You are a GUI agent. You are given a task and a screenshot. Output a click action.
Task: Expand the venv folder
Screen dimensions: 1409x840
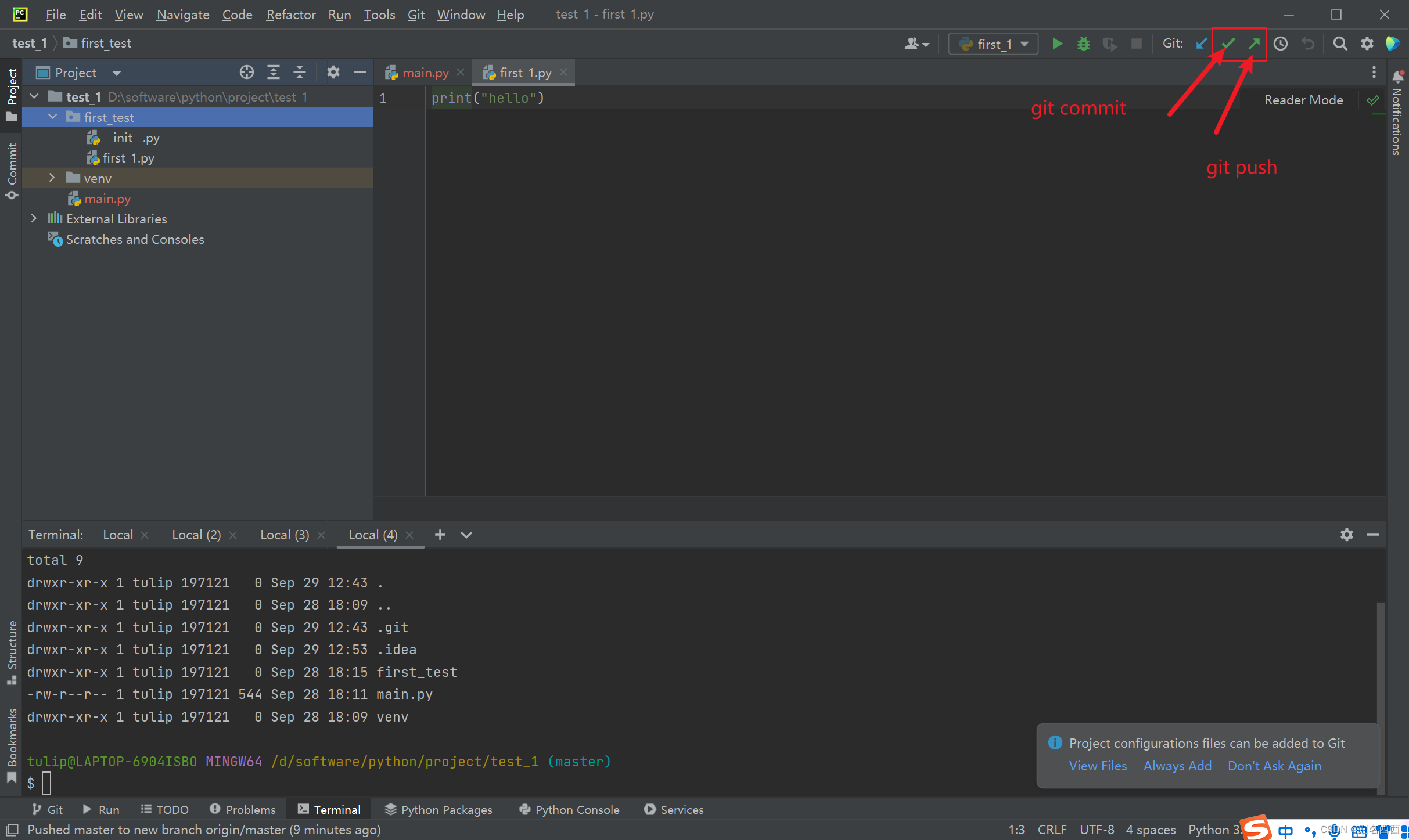click(52, 178)
